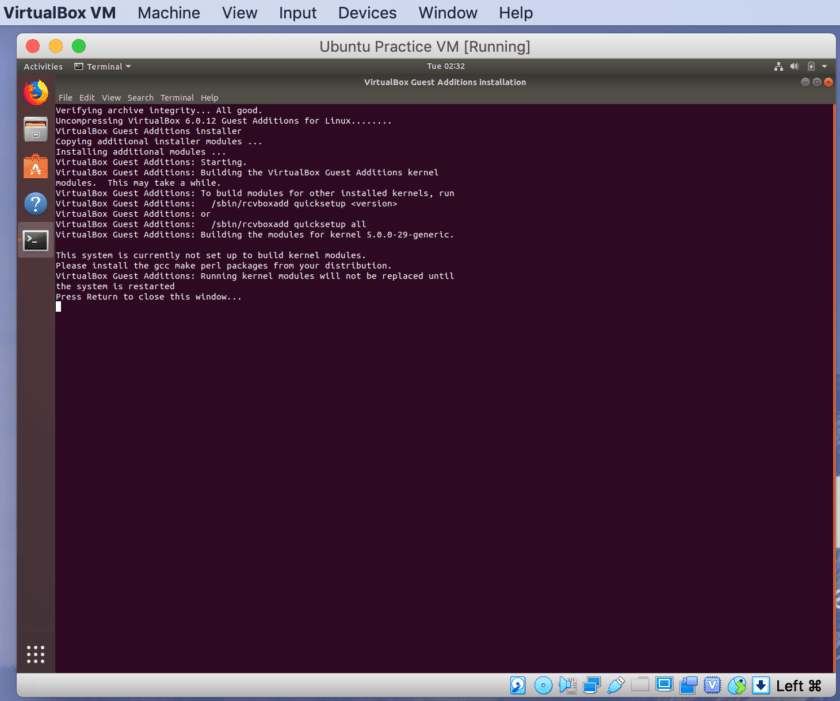Launch the Files manager from the dock

(x=35, y=130)
